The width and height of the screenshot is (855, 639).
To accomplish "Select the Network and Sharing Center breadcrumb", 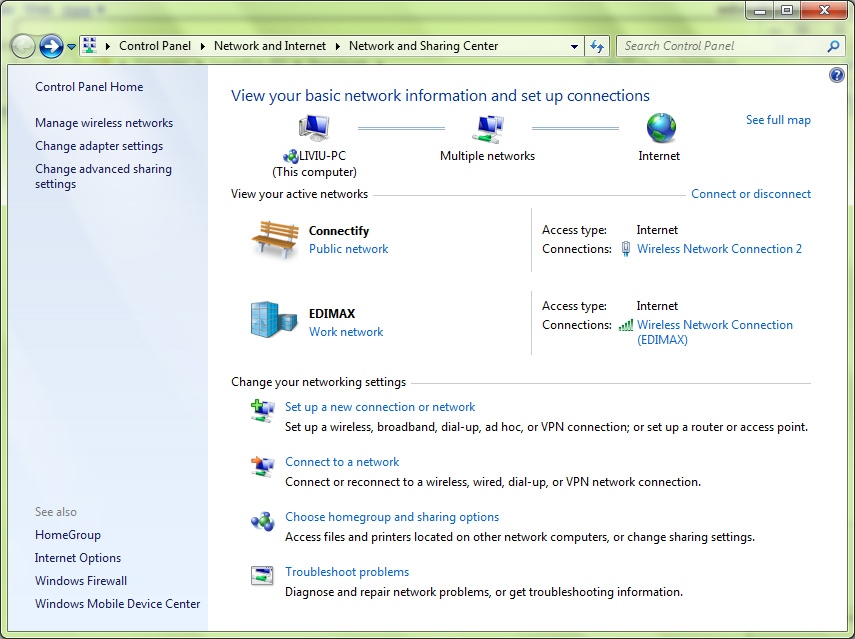I will point(424,46).
